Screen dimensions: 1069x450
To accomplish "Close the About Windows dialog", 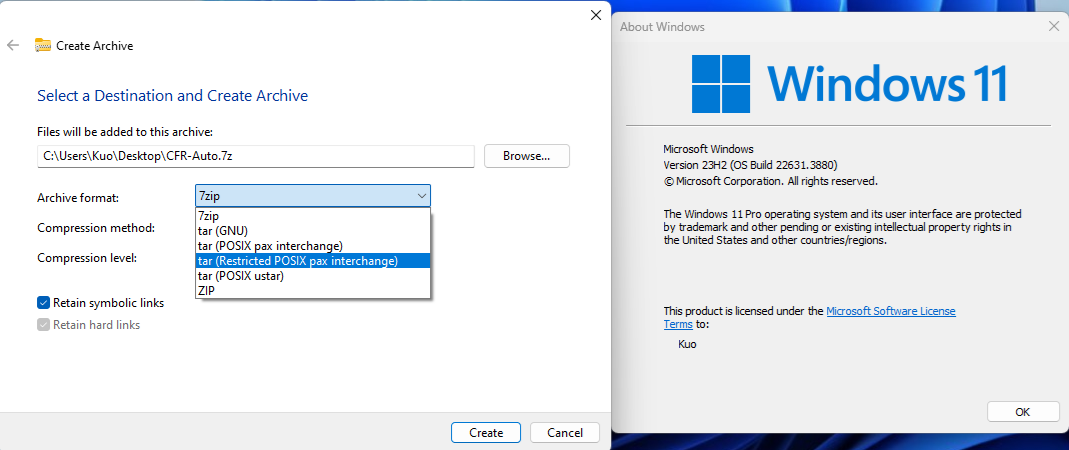I will pos(1053,27).
